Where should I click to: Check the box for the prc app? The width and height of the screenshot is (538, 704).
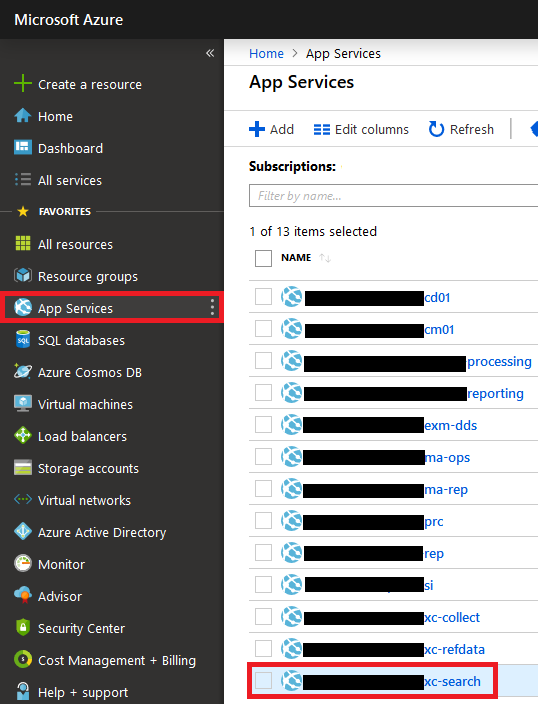point(263,520)
